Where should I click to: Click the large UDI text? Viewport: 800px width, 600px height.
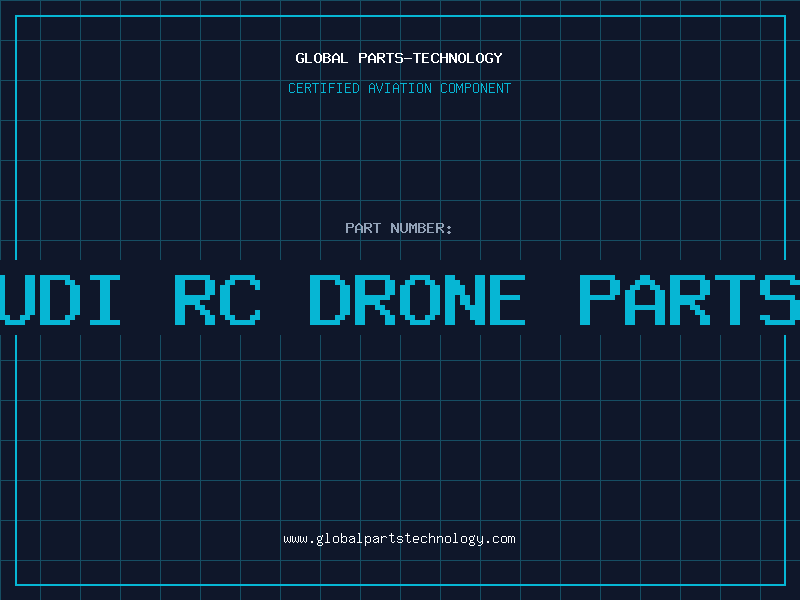(x=60, y=299)
